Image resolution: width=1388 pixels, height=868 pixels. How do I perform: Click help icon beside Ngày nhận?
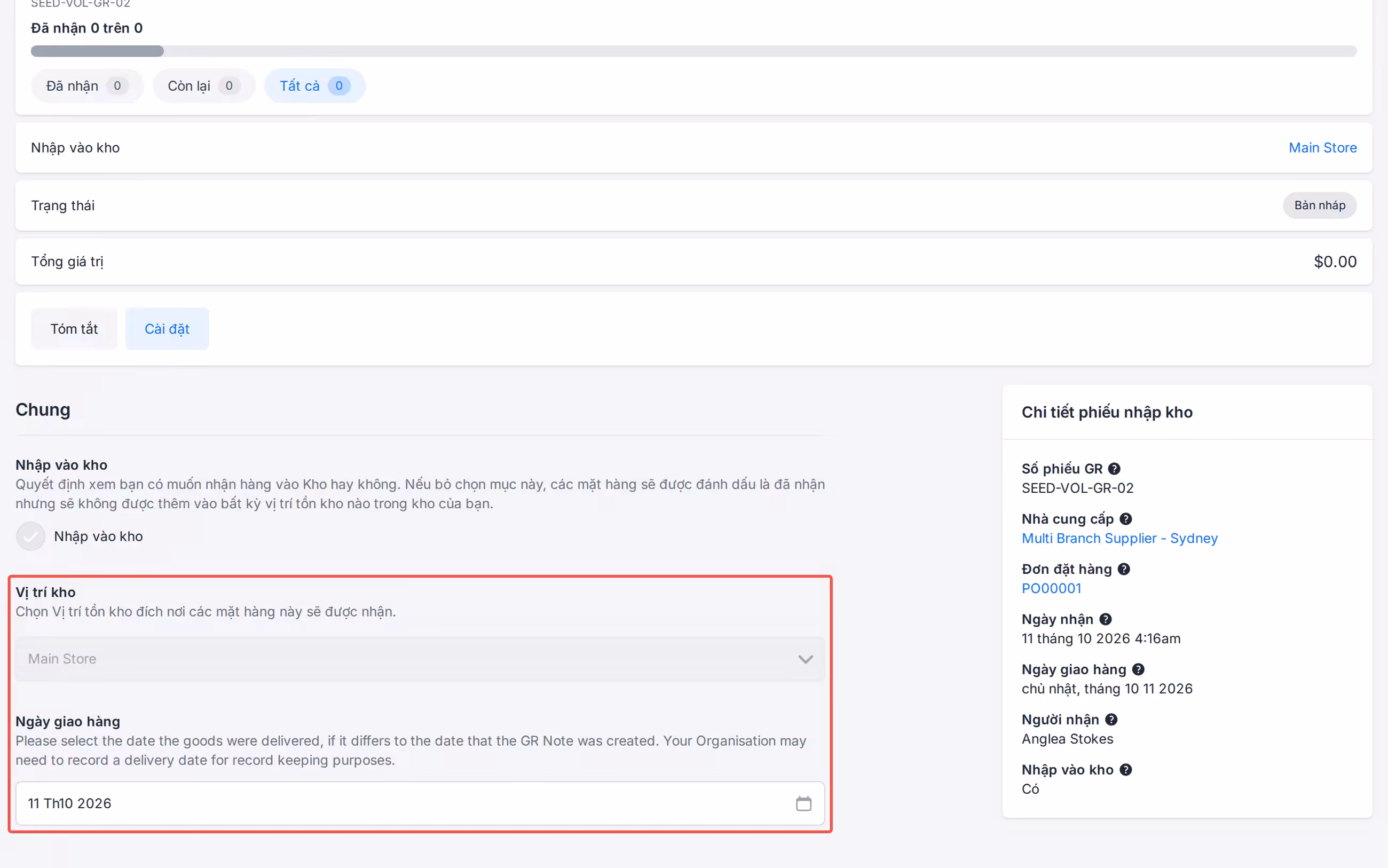1105,619
